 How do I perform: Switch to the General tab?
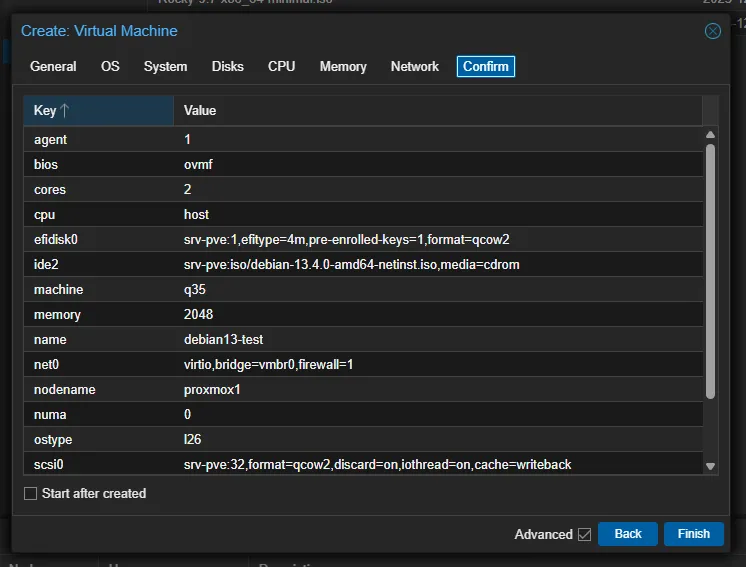coord(53,67)
